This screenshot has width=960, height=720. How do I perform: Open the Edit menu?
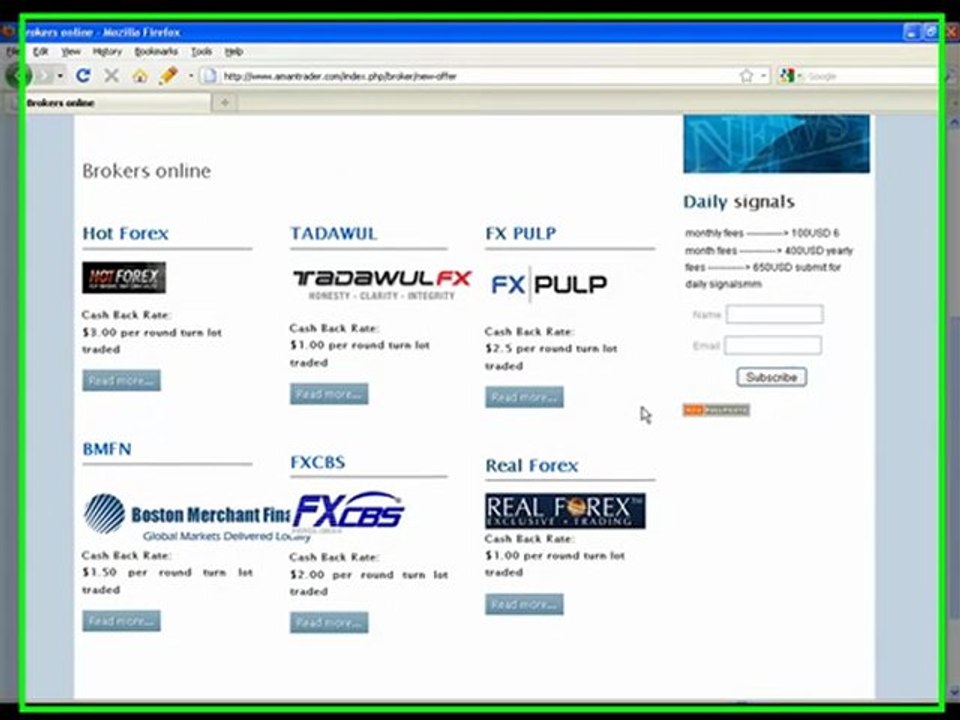pyautogui.click(x=40, y=51)
